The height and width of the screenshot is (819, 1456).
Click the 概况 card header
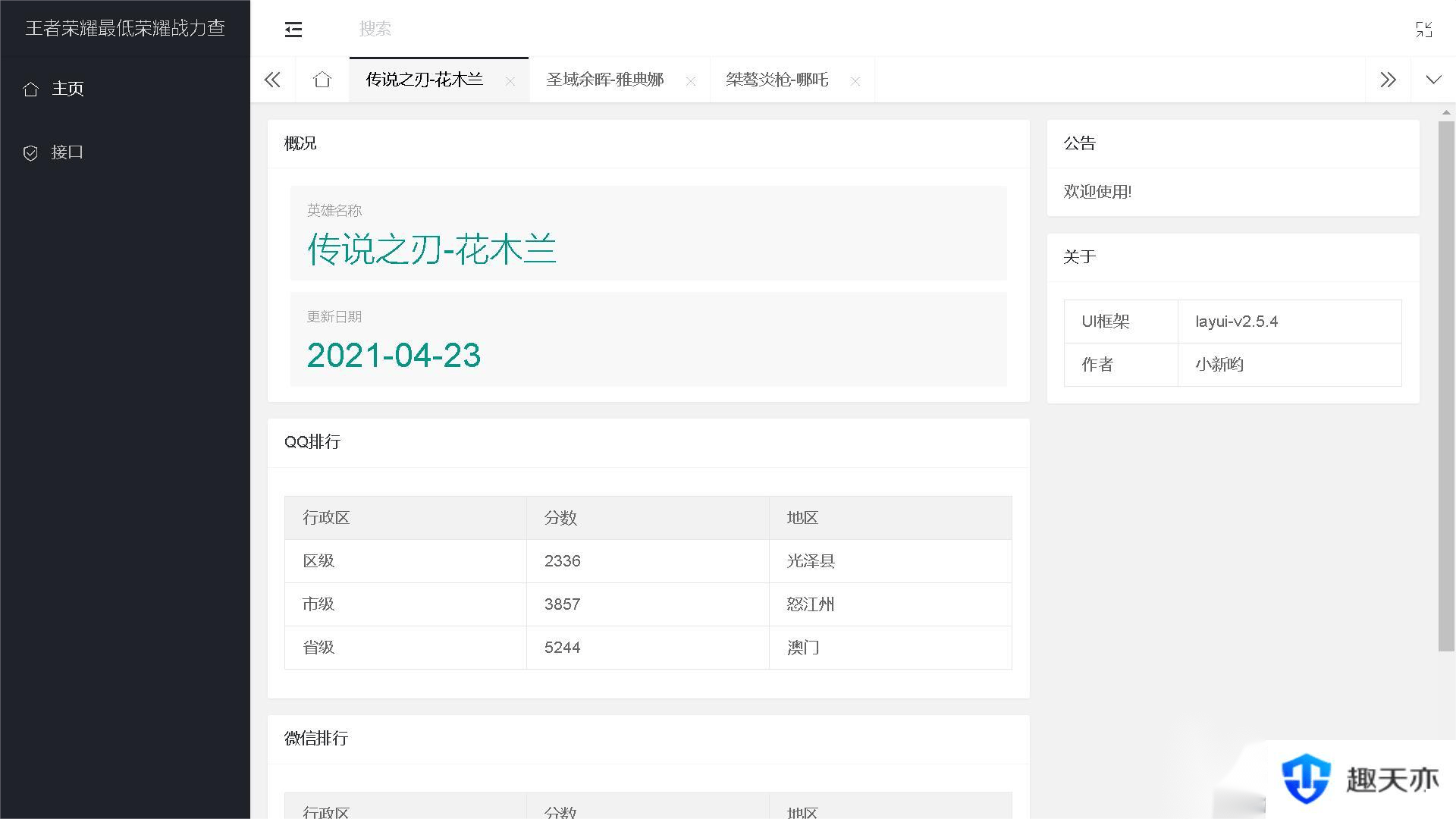point(648,143)
